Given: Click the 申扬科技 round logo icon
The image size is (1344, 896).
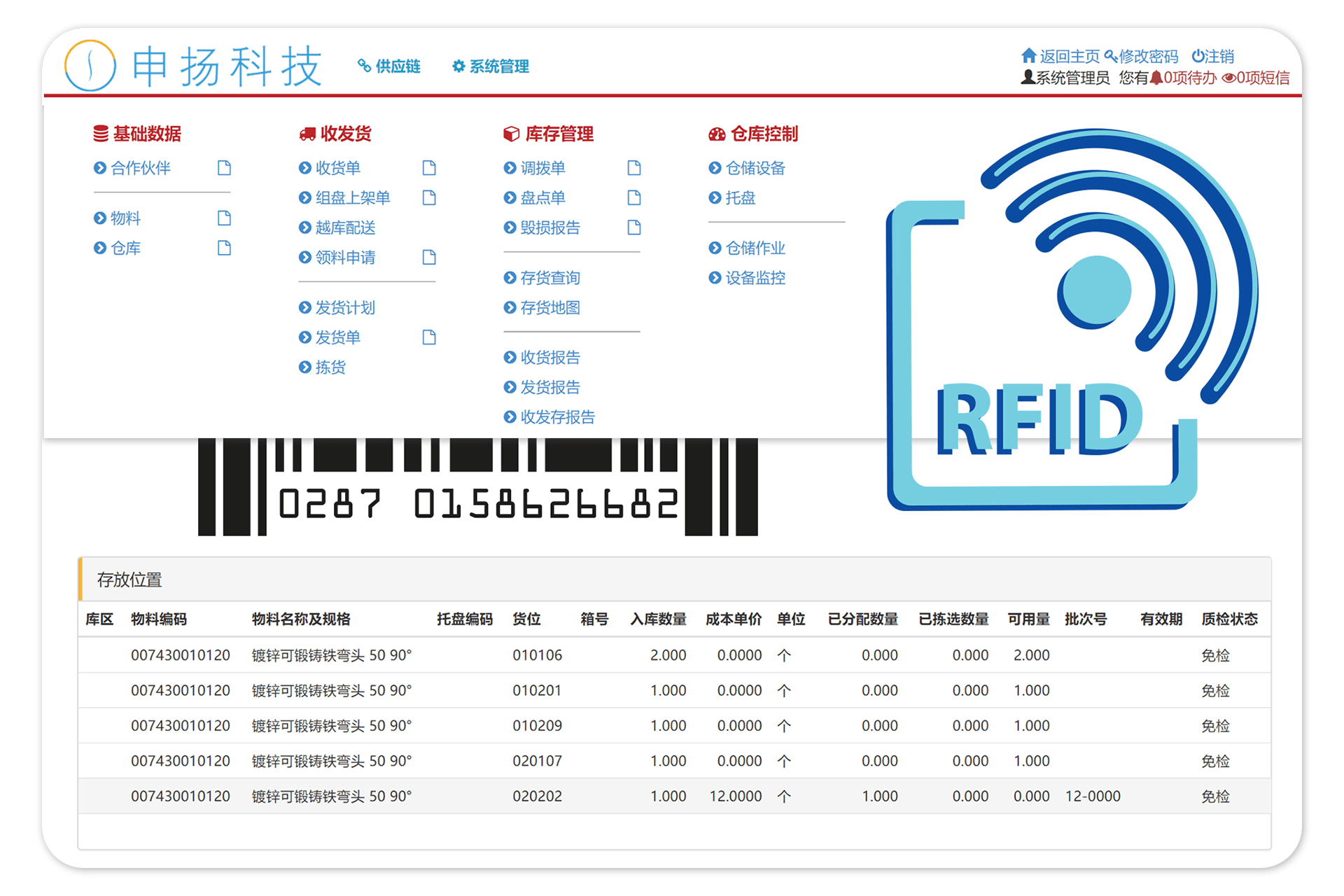Looking at the screenshot, I should (x=90, y=66).
